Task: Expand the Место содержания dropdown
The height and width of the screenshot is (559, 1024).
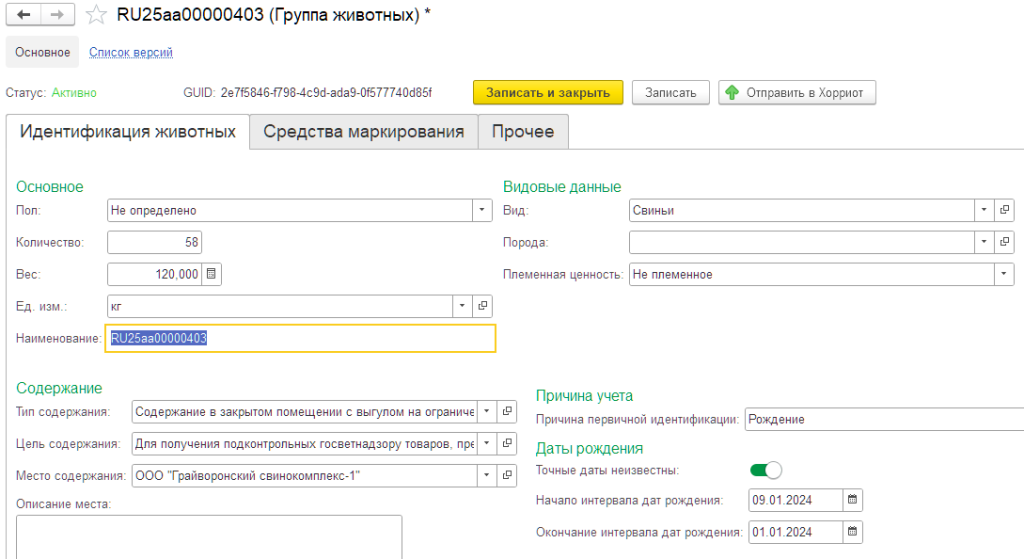Action: tap(485, 475)
